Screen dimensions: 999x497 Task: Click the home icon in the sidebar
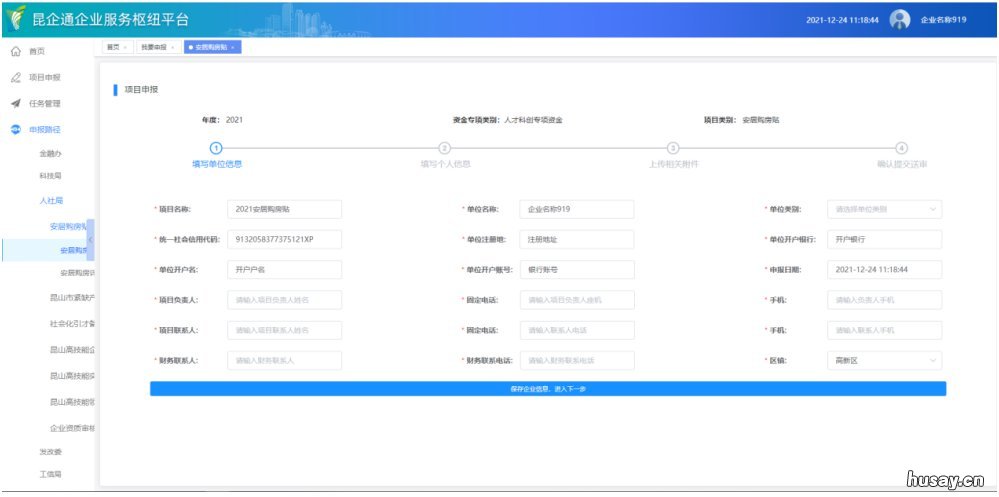(x=16, y=51)
